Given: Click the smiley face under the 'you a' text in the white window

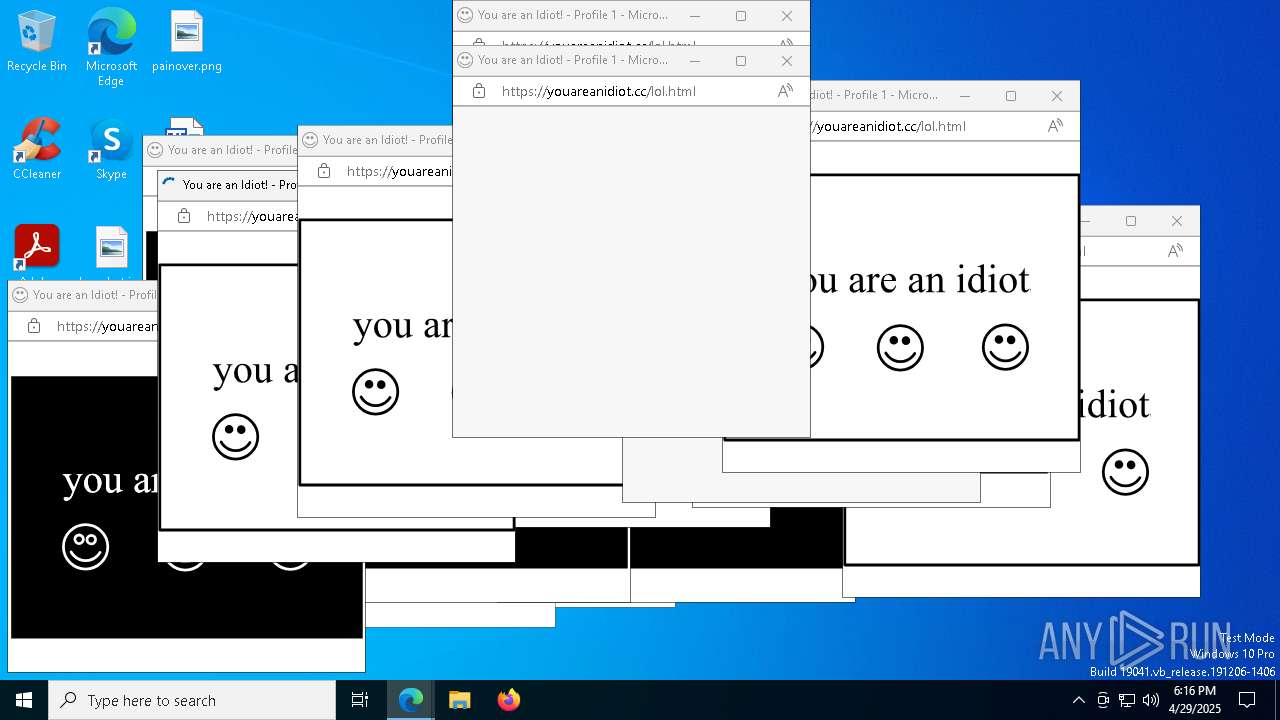Looking at the screenshot, I should click(236, 437).
